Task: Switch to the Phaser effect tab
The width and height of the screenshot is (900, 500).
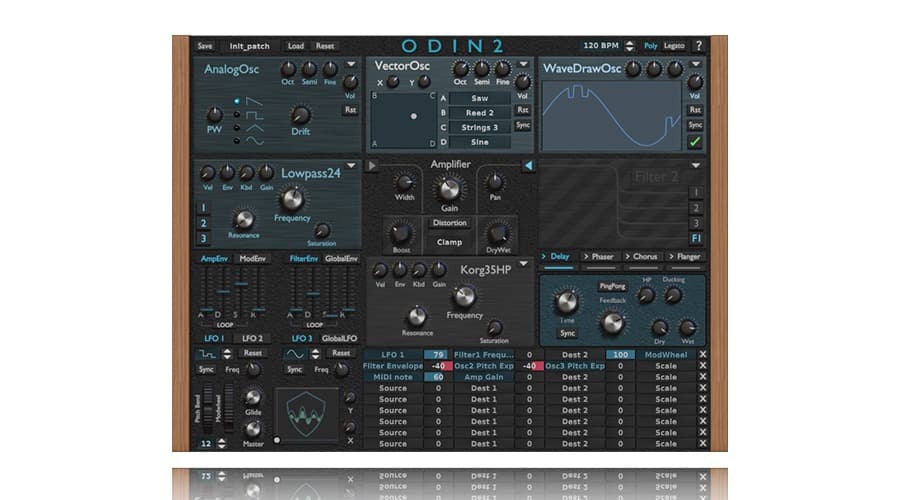Action: tap(600, 257)
